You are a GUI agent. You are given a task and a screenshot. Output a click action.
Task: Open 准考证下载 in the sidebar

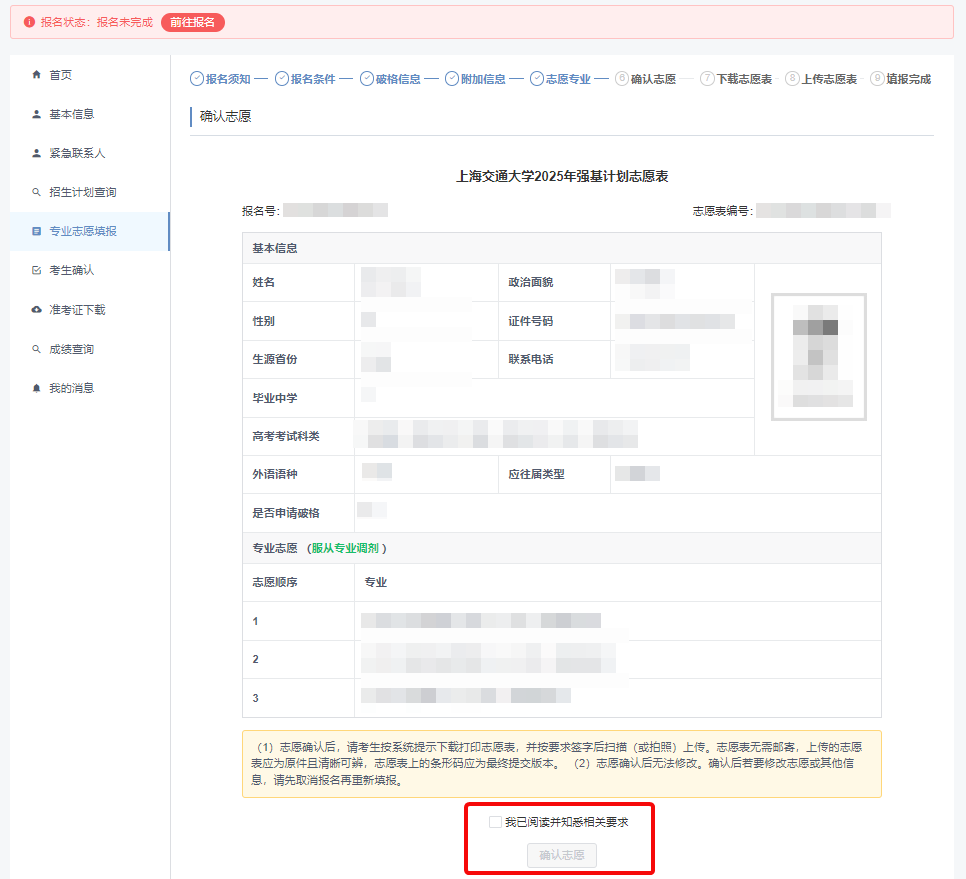(x=89, y=310)
